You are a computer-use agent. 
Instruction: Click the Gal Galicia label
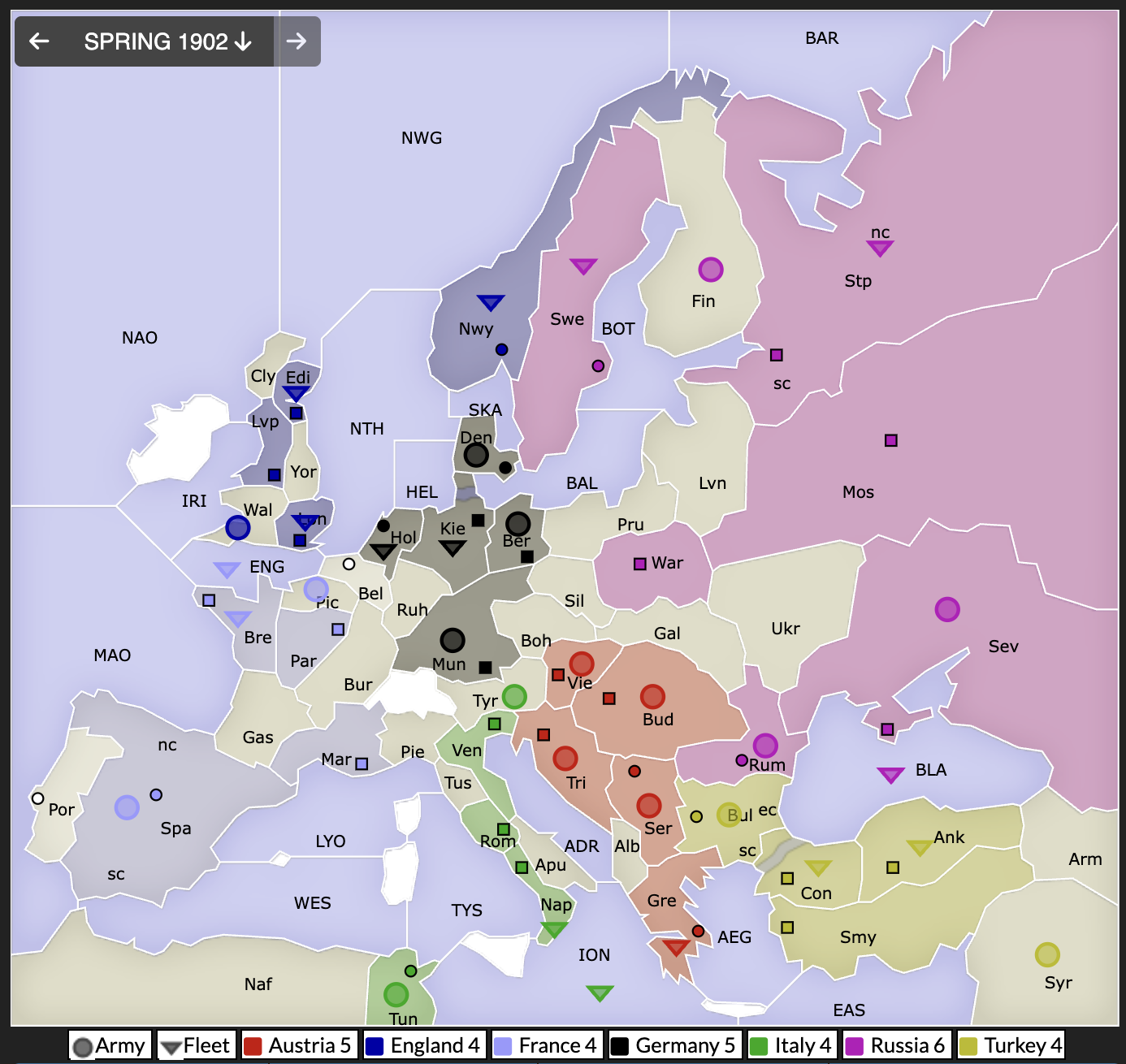pyautogui.click(x=667, y=634)
